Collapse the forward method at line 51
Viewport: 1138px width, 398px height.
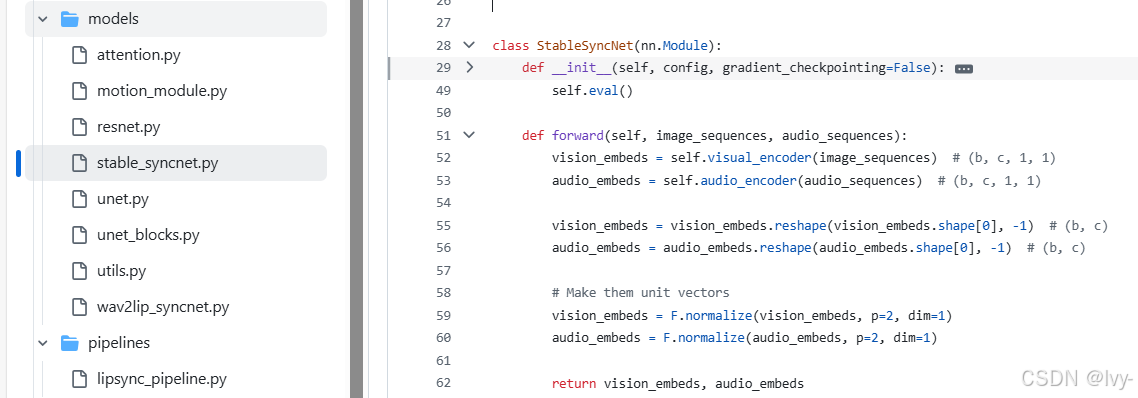pyautogui.click(x=470, y=135)
